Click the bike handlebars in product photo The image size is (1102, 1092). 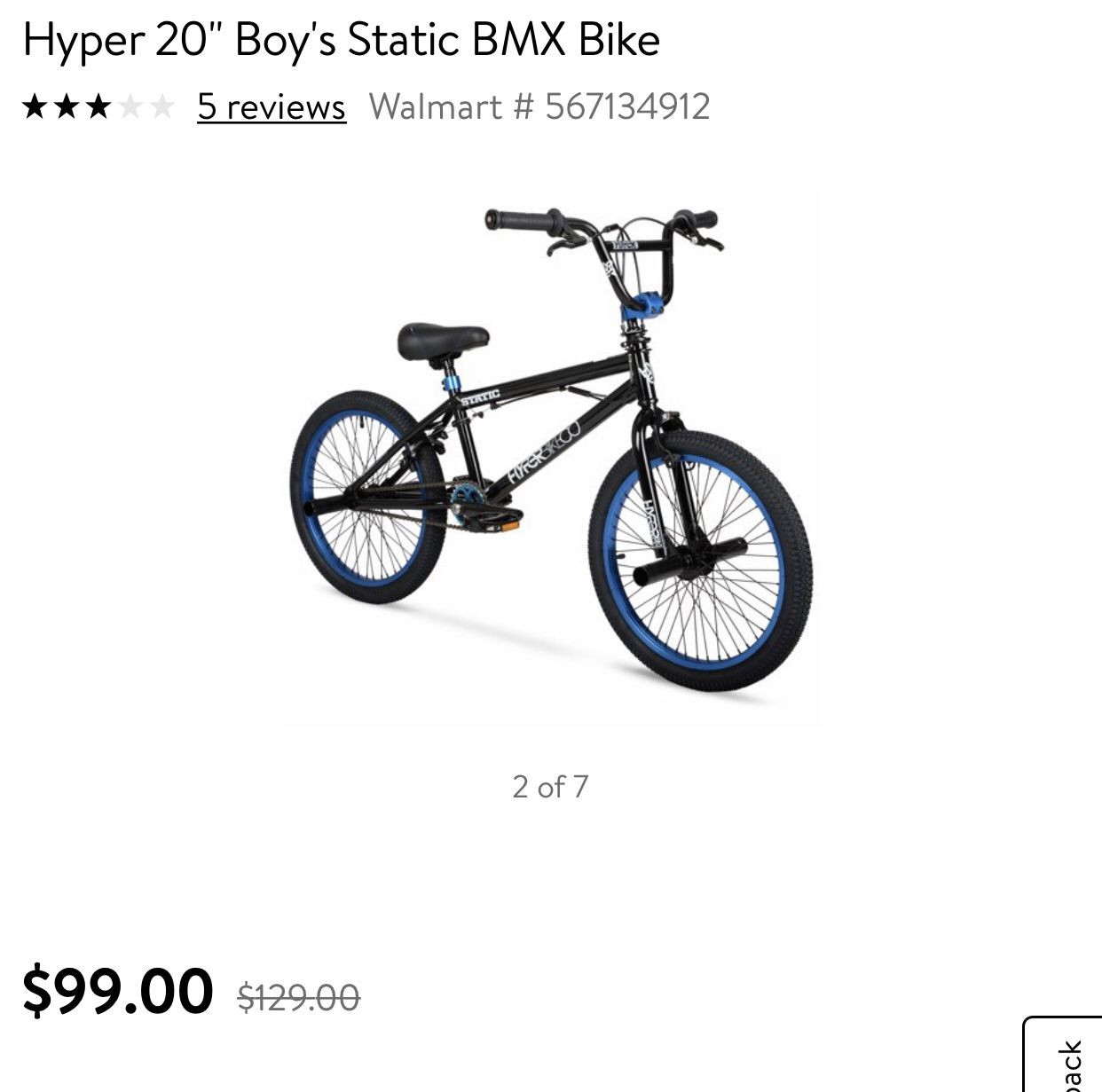(603, 232)
